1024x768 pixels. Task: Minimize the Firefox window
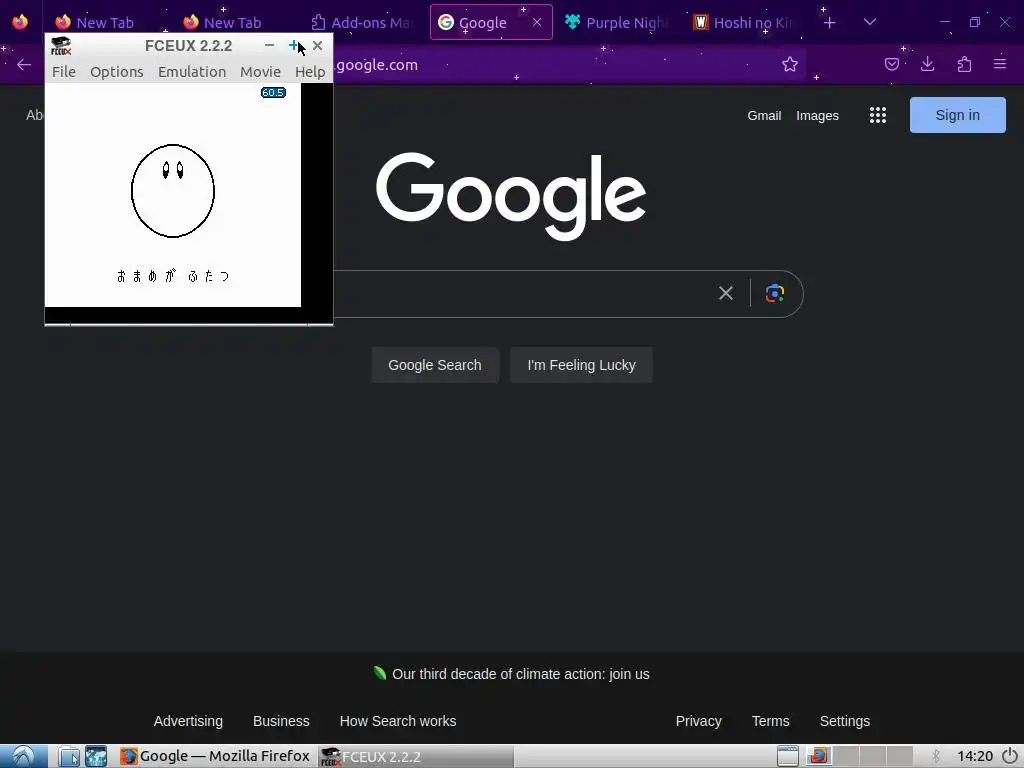[944, 22]
